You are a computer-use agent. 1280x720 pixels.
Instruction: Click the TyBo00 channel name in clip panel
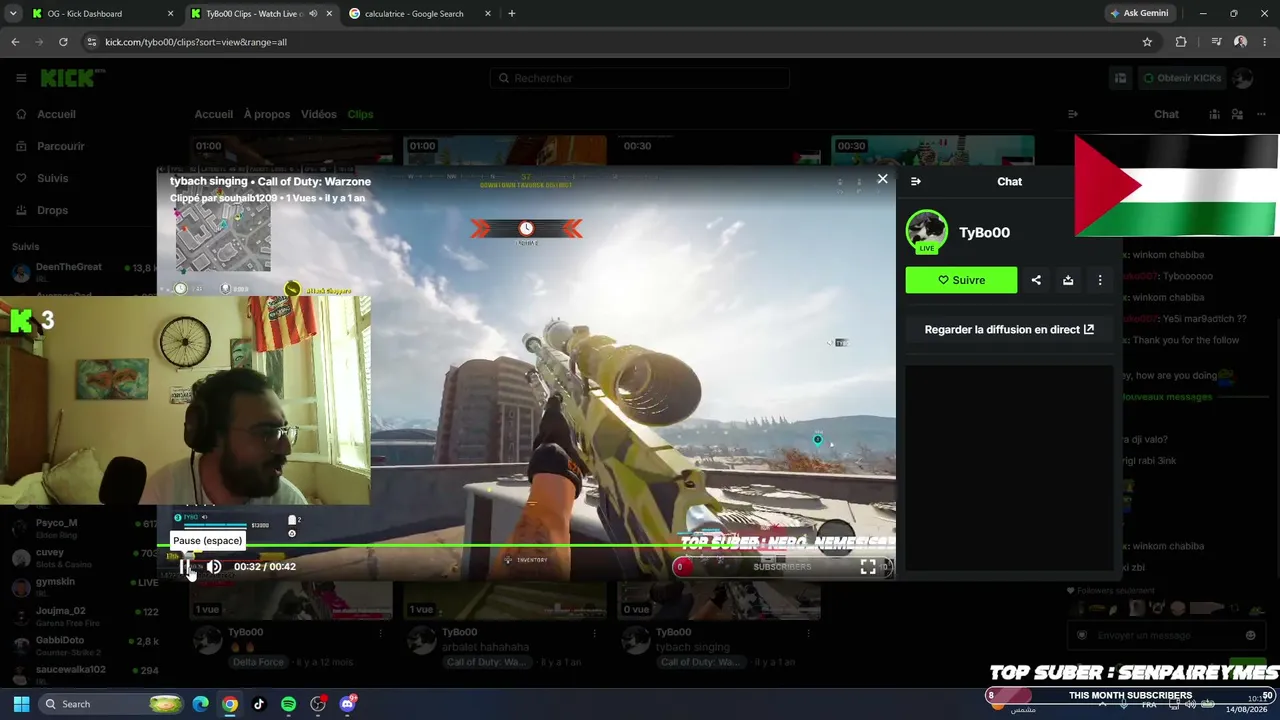coord(984,232)
